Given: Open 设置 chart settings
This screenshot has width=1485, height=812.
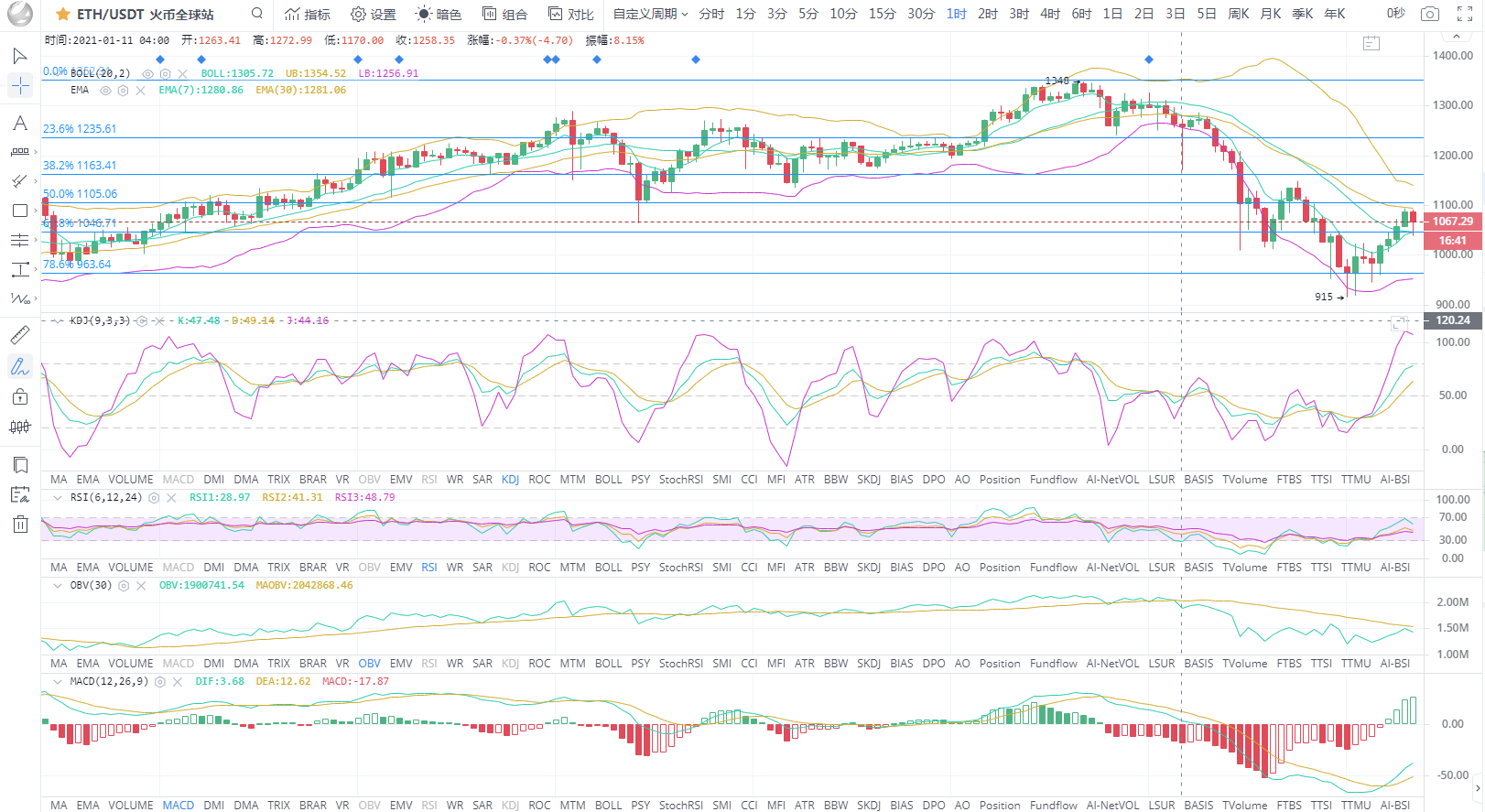Looking at the screenshot, I should tap(374, 15).
